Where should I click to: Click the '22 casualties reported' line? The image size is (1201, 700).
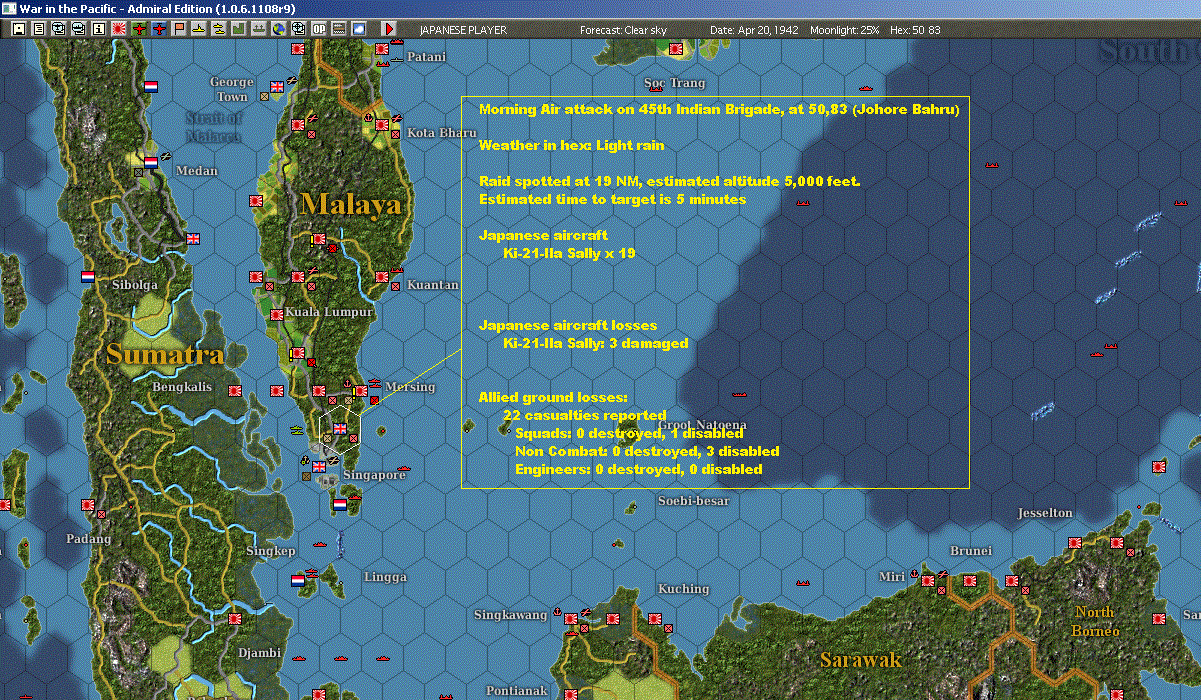584,415
